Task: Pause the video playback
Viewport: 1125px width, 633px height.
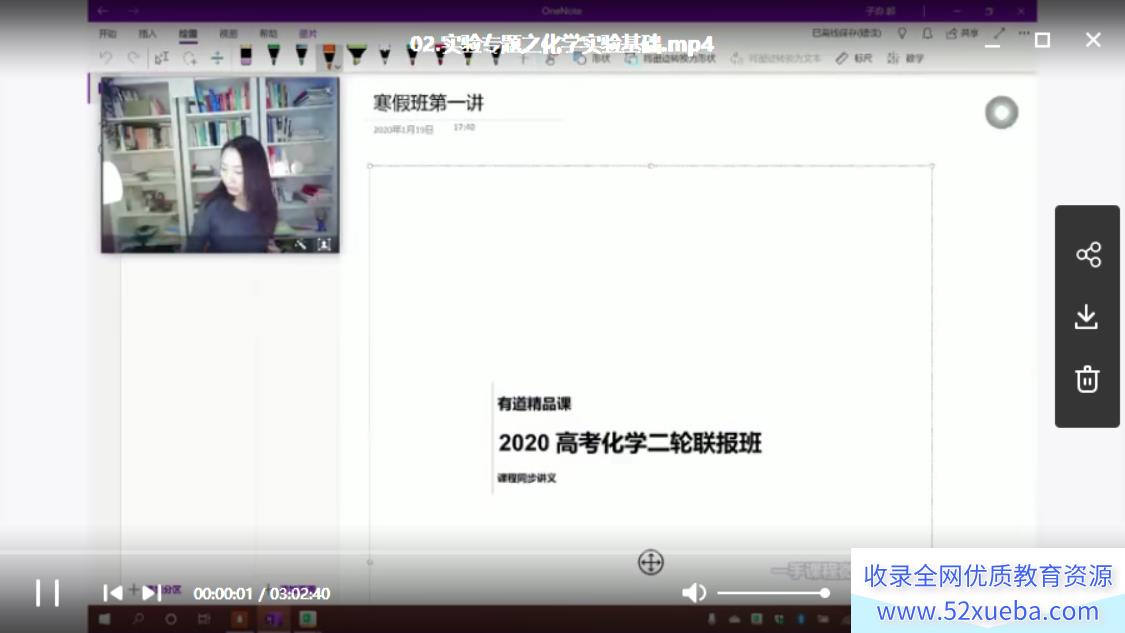Action: (47, 593)
